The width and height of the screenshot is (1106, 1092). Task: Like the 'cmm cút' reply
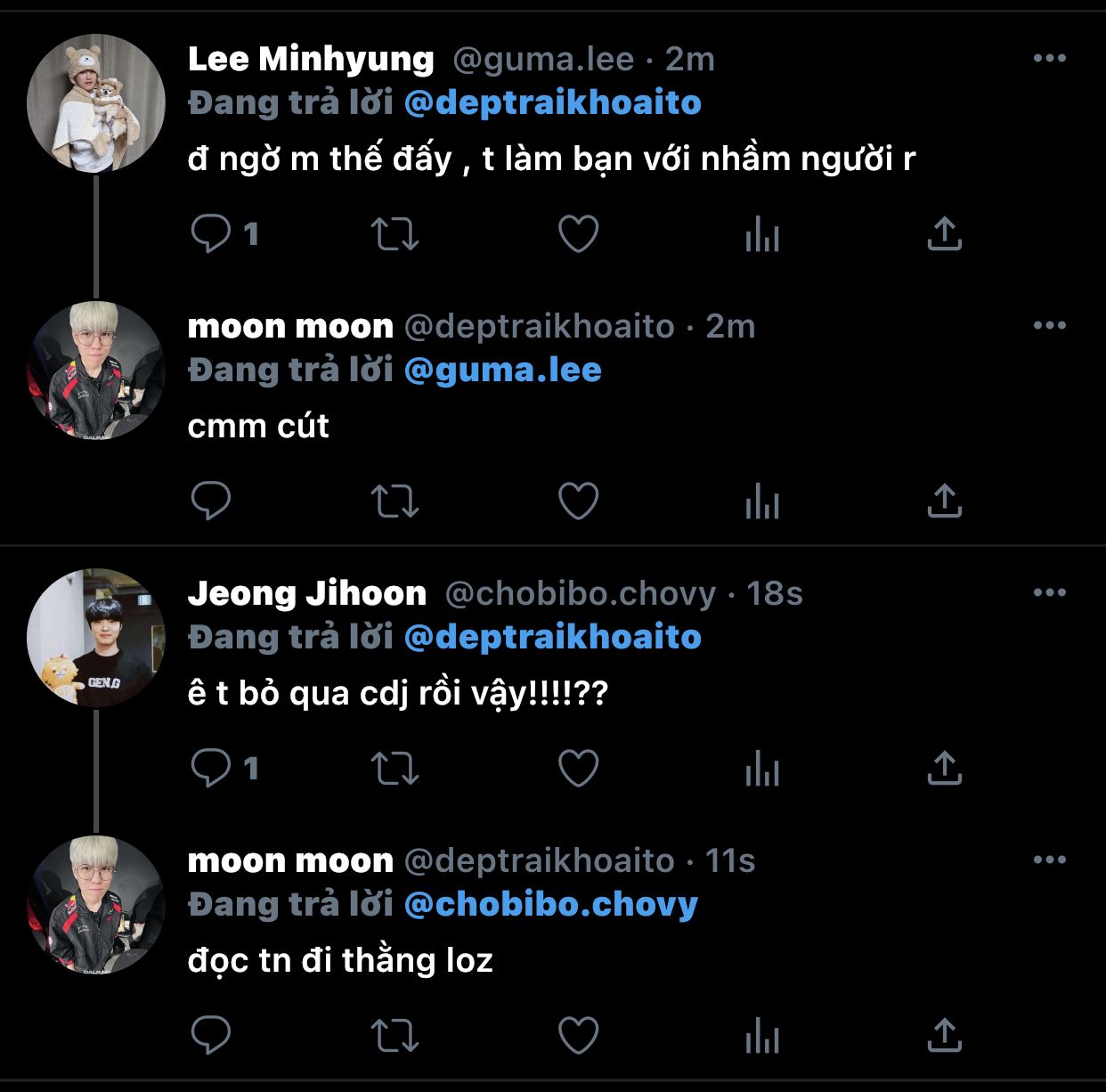578,501
